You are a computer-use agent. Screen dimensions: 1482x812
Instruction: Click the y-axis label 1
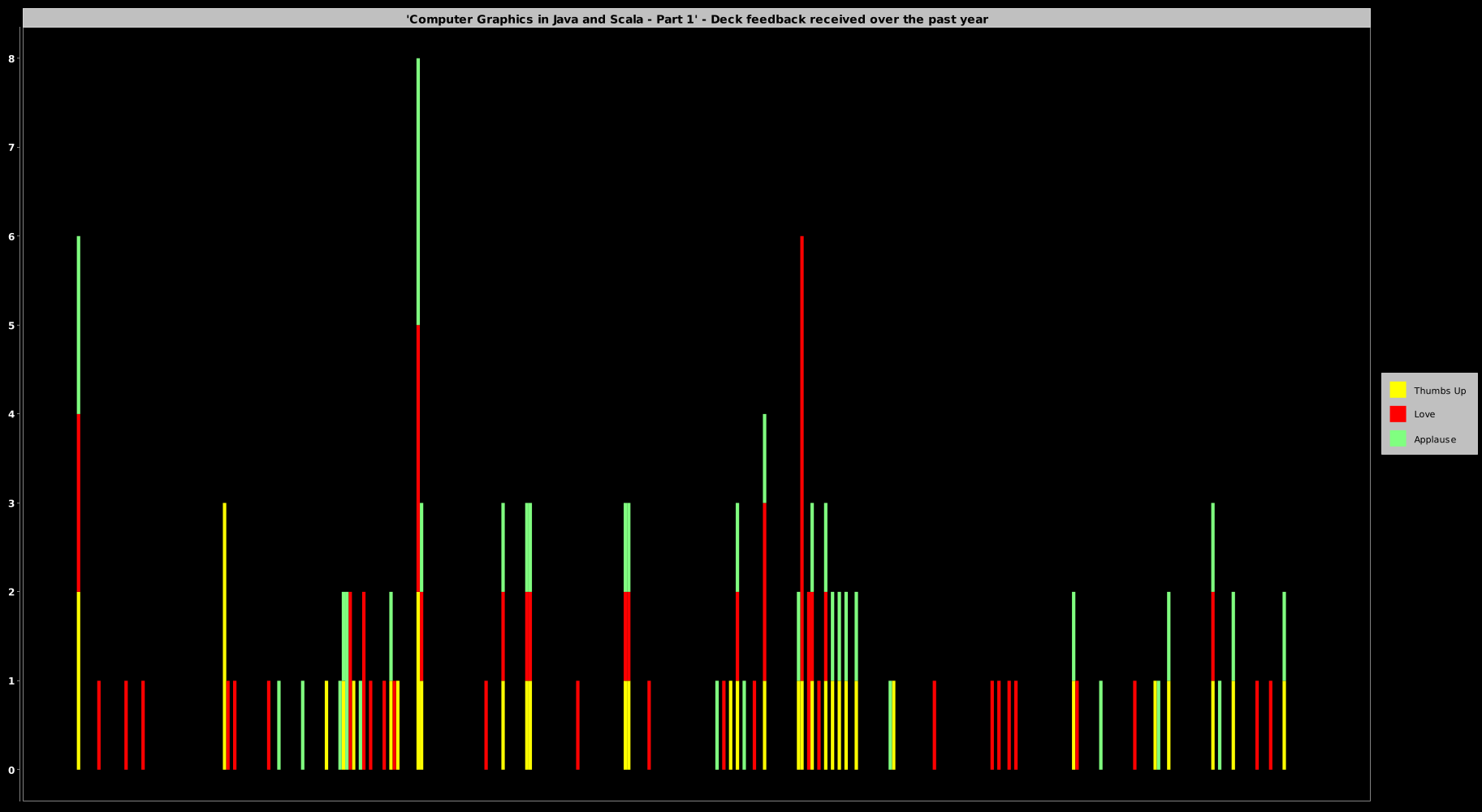[x=11, y=681]
